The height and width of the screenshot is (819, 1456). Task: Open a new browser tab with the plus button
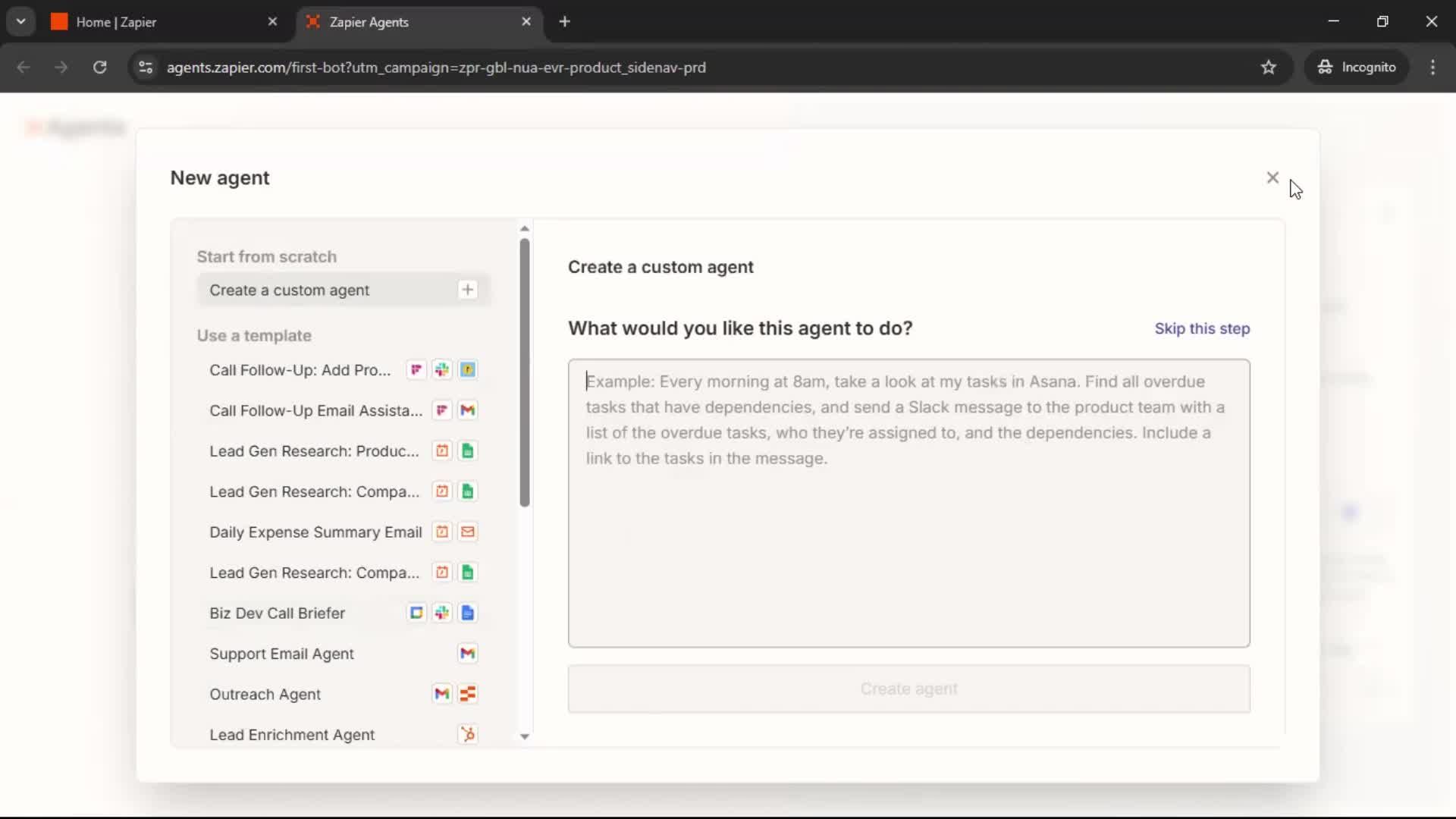[x=564, y=22]
